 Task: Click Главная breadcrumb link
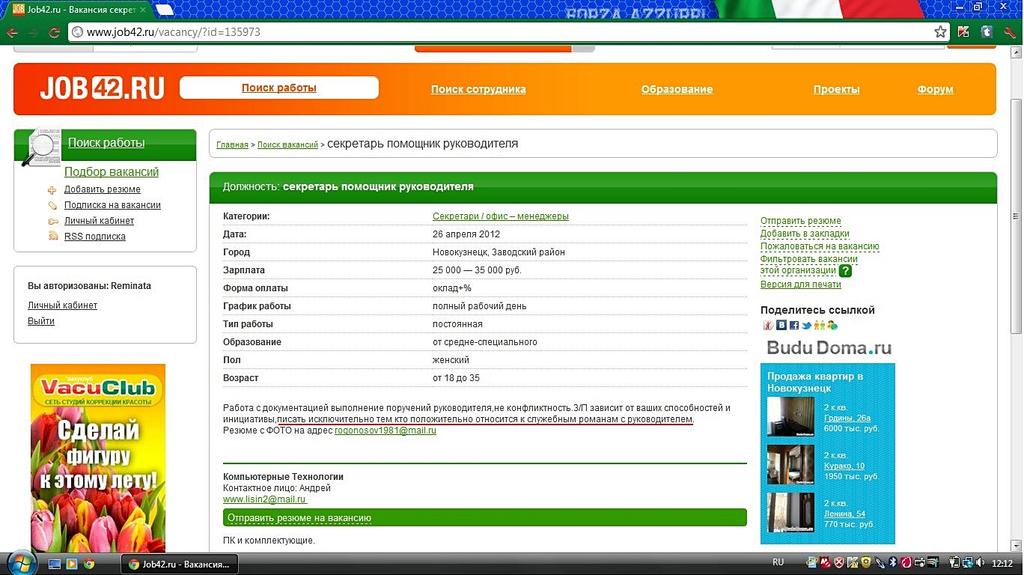232,145
